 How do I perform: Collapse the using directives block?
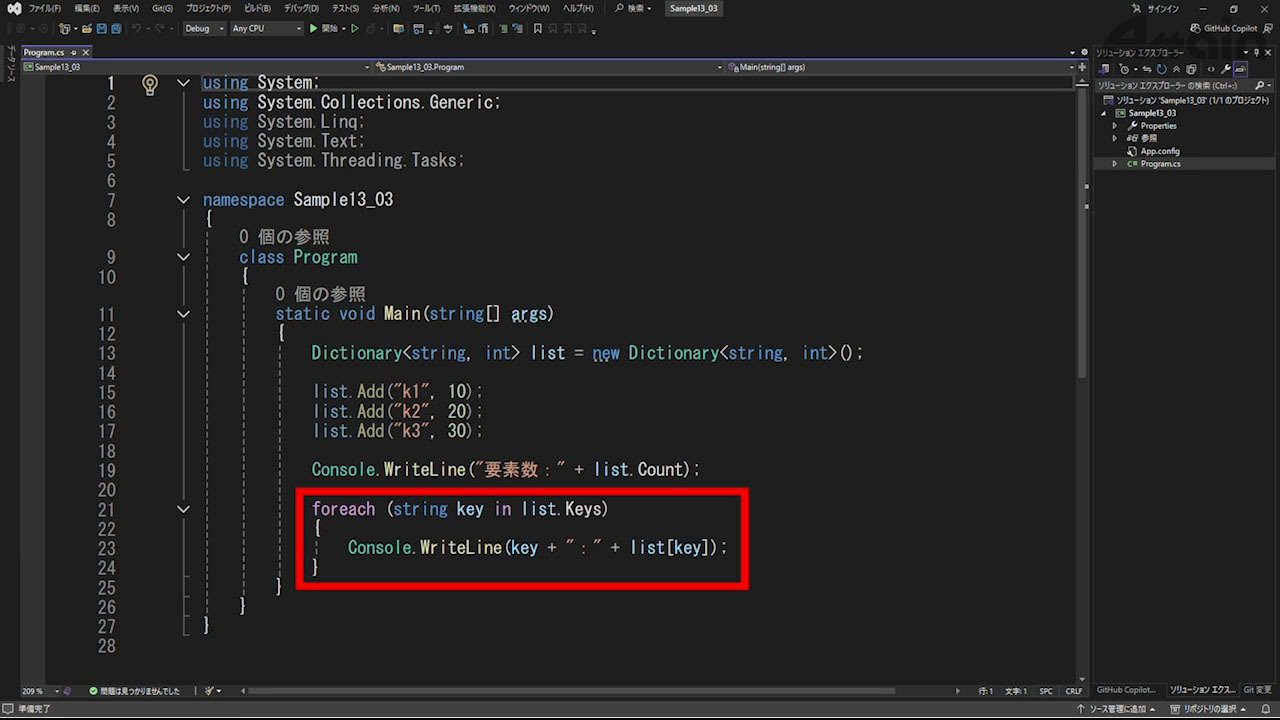(x=183, y=83)
